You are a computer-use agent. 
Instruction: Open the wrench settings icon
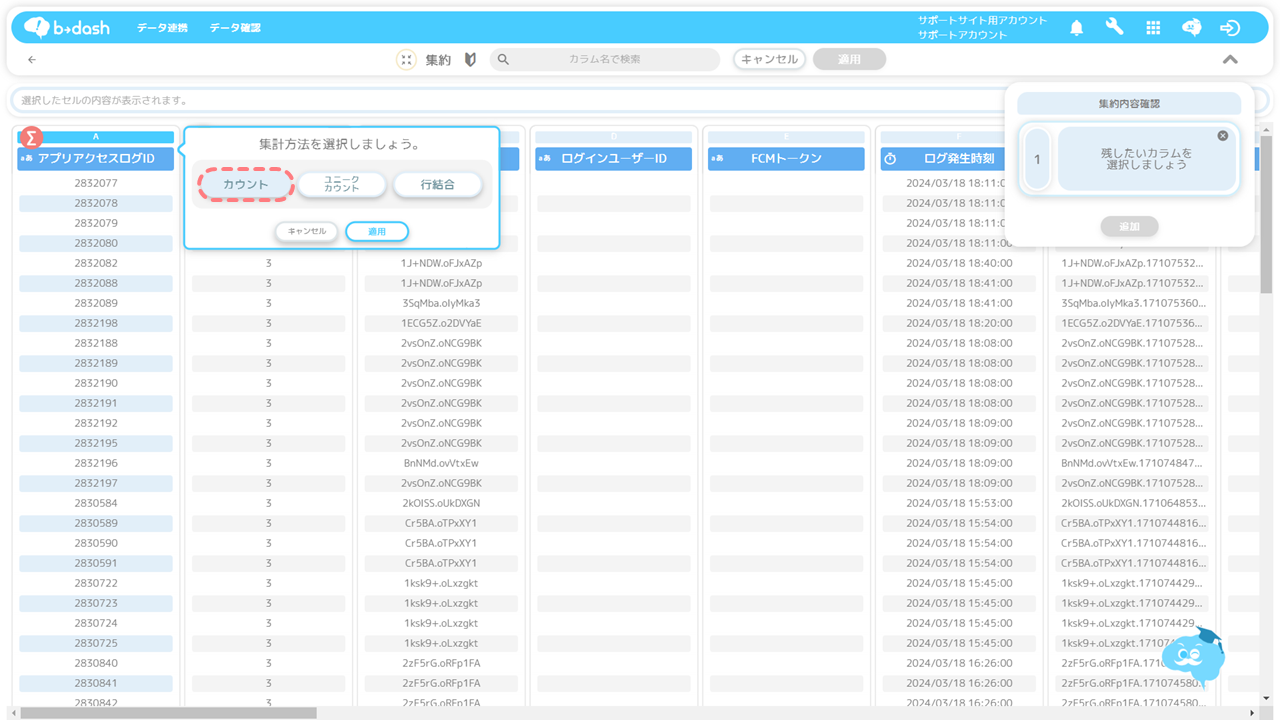tap(1114, 28)
